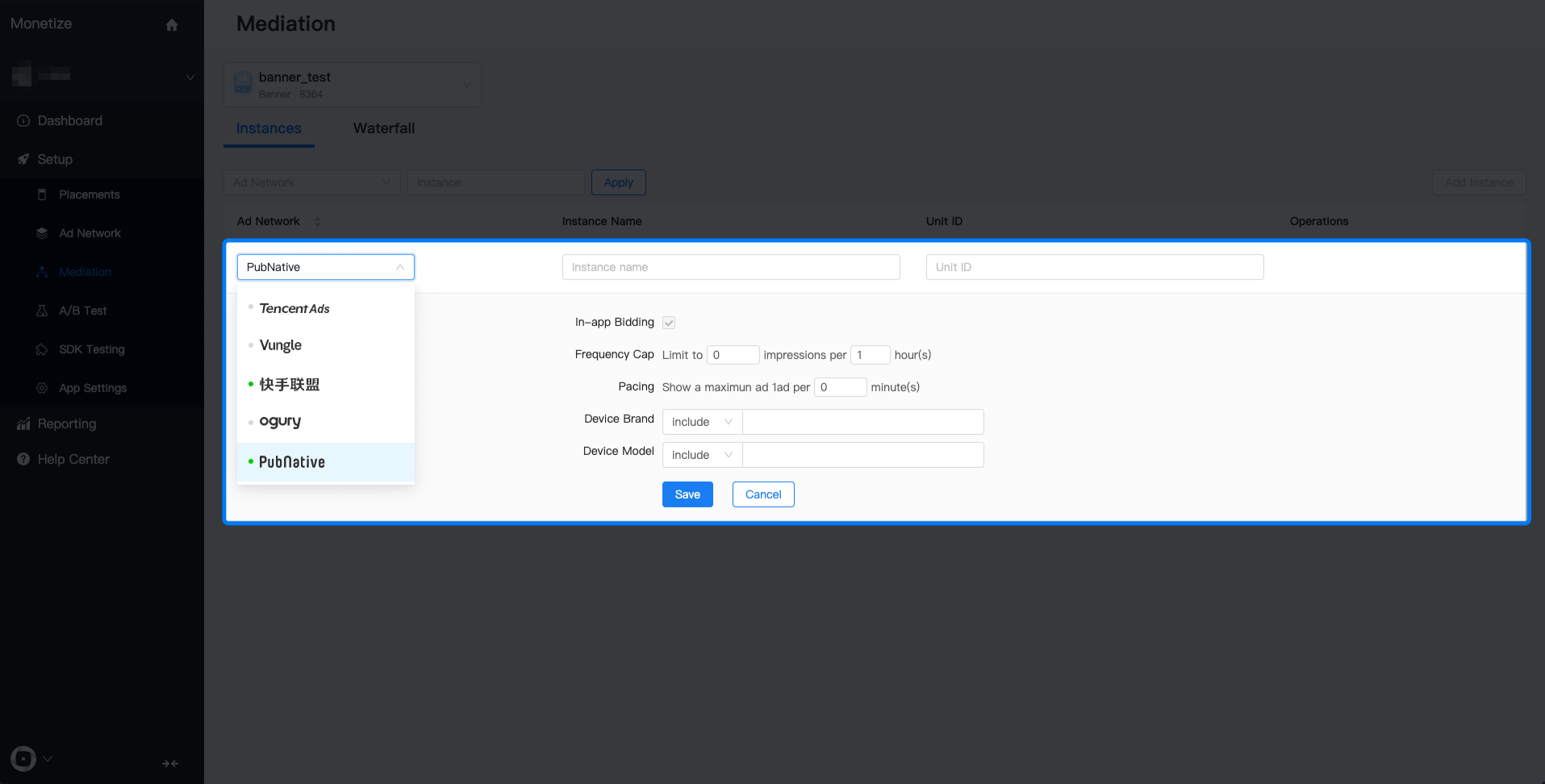Open Reporting in the sidebar
The image size is (1545, 784).
coord(67,423)
